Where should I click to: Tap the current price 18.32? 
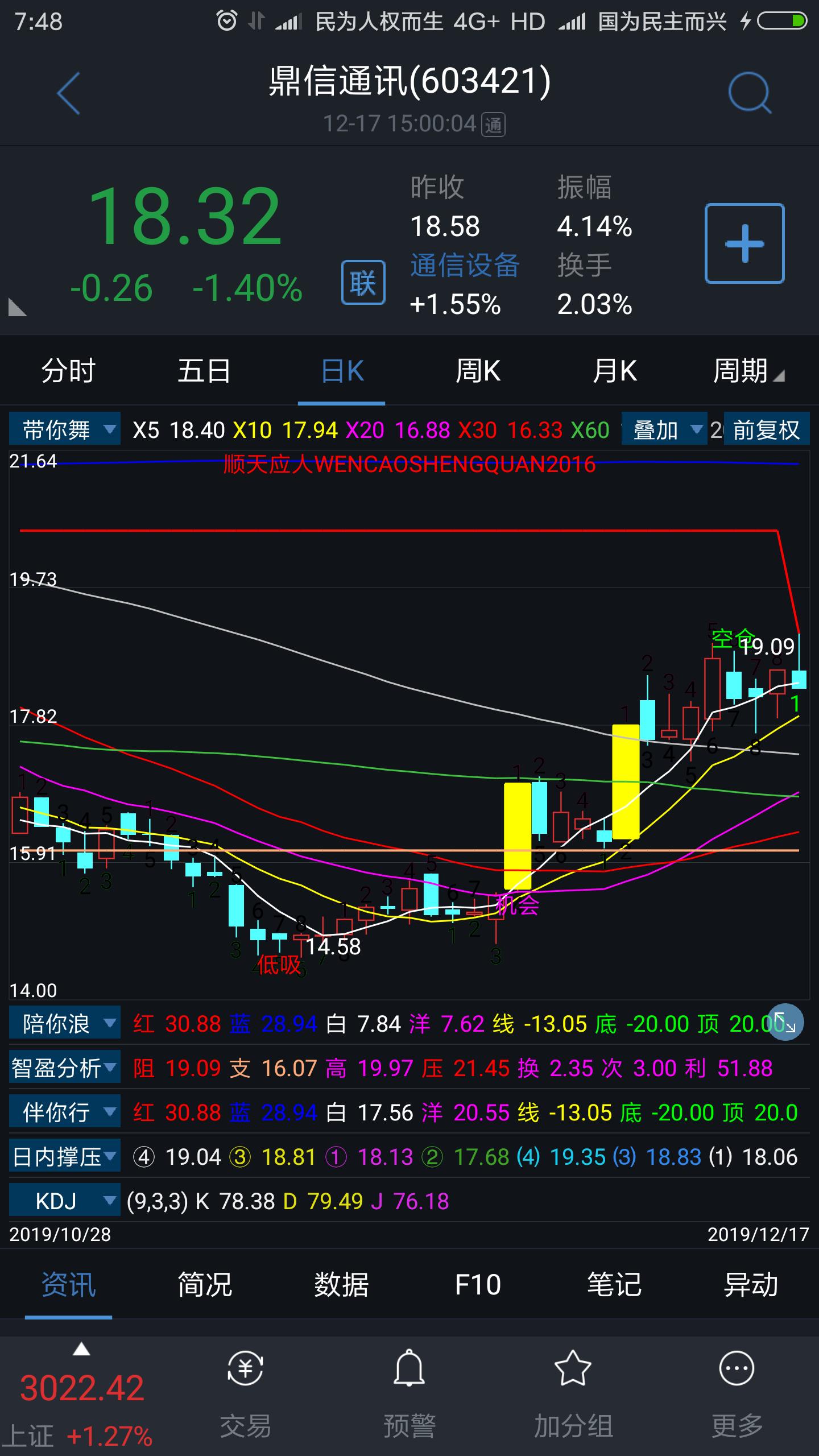pos(185,216)
